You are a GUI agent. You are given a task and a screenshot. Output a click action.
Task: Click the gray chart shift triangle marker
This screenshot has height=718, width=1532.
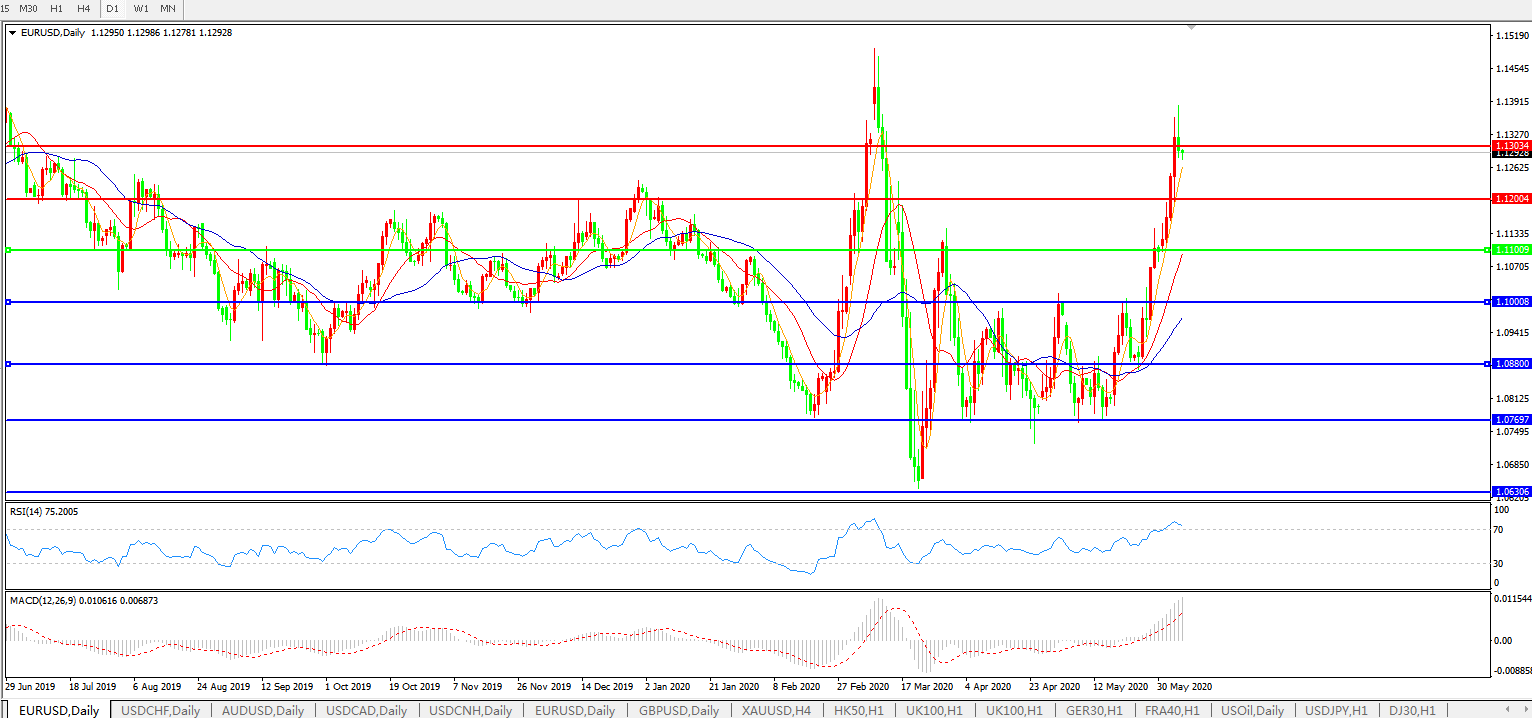tap(1190, 28)
